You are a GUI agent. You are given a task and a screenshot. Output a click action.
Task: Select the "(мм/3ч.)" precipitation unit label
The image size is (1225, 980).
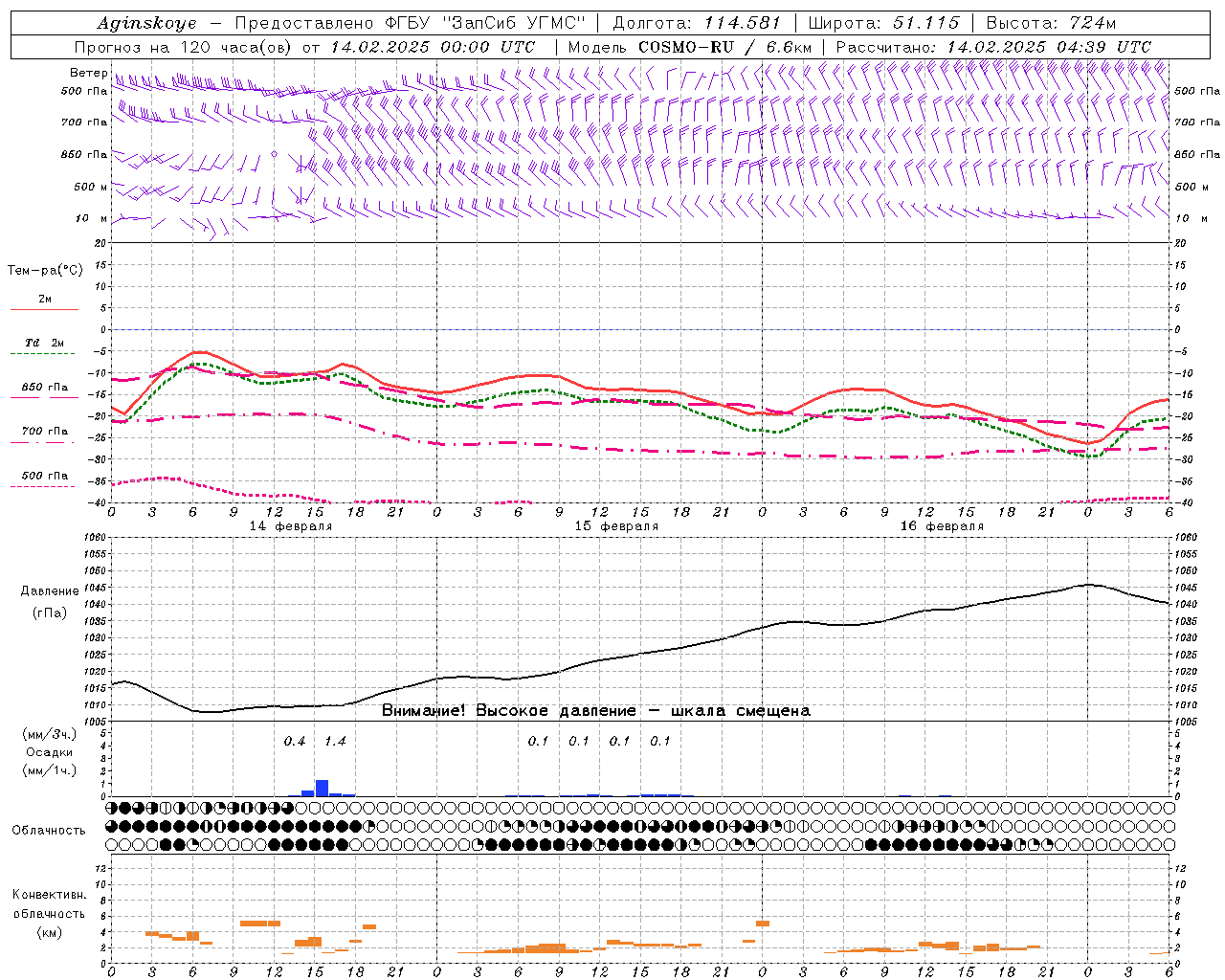[x=50, y=734]
